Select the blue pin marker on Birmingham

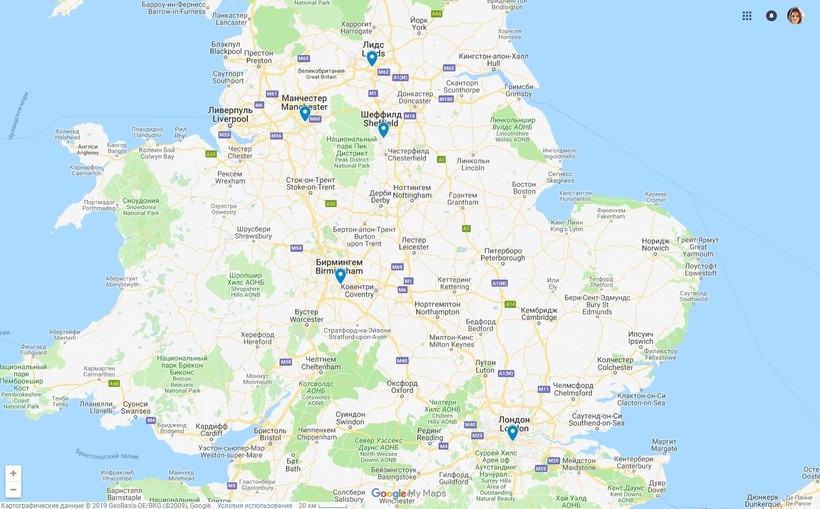pyautogui.click(x=340, y=276)
